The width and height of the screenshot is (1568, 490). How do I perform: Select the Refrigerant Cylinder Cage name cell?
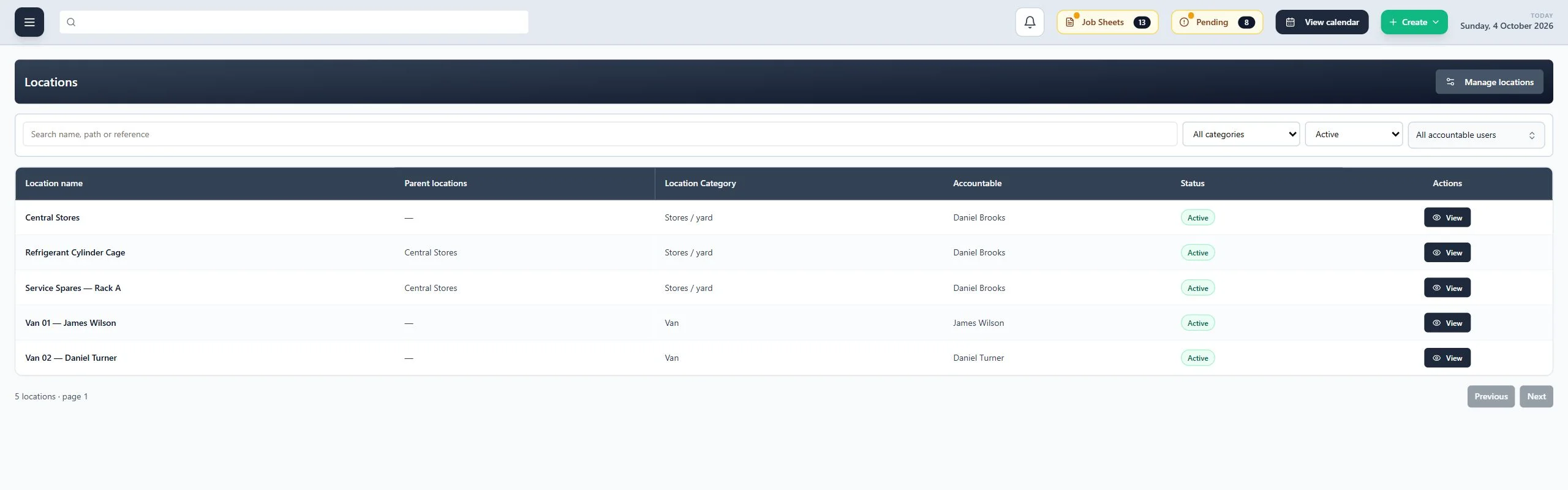[x=75, y=252]
